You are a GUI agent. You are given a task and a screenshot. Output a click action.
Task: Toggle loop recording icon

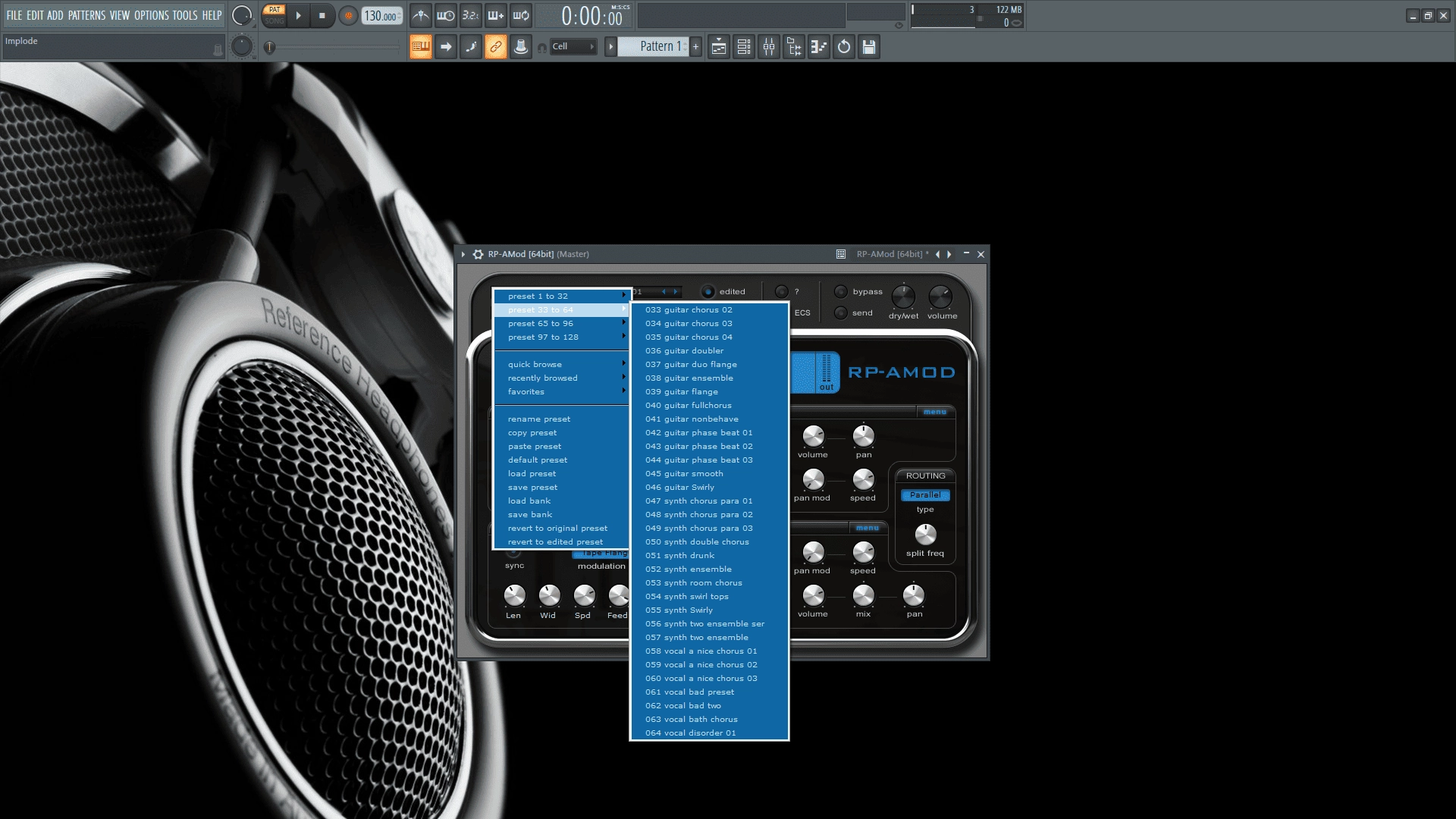point(521,15)
